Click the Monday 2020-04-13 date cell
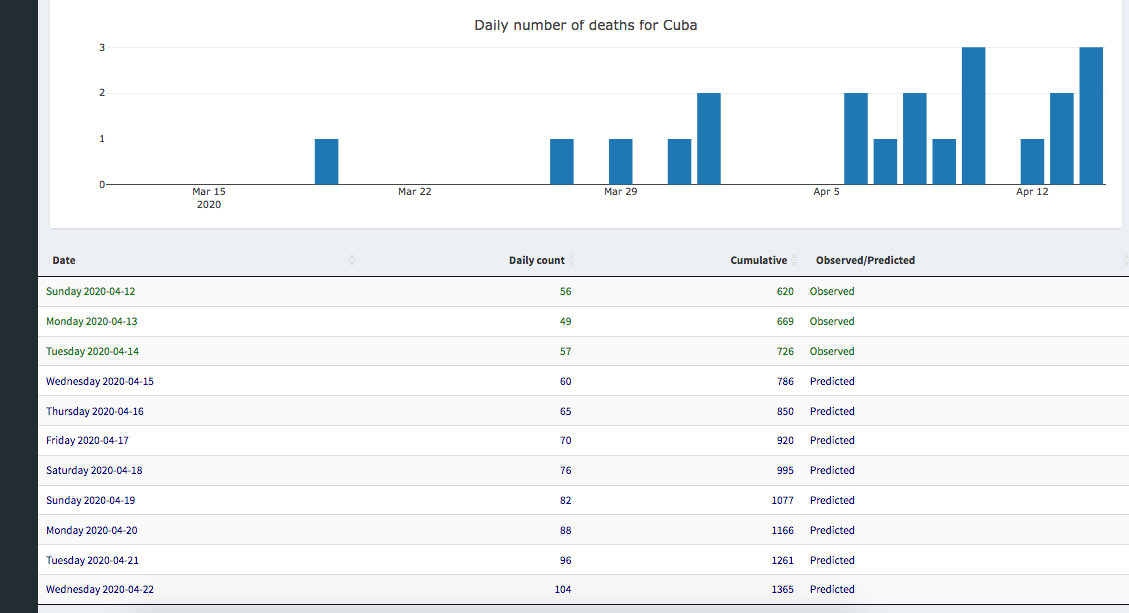 pyautogui.click(x=90, y=322)
